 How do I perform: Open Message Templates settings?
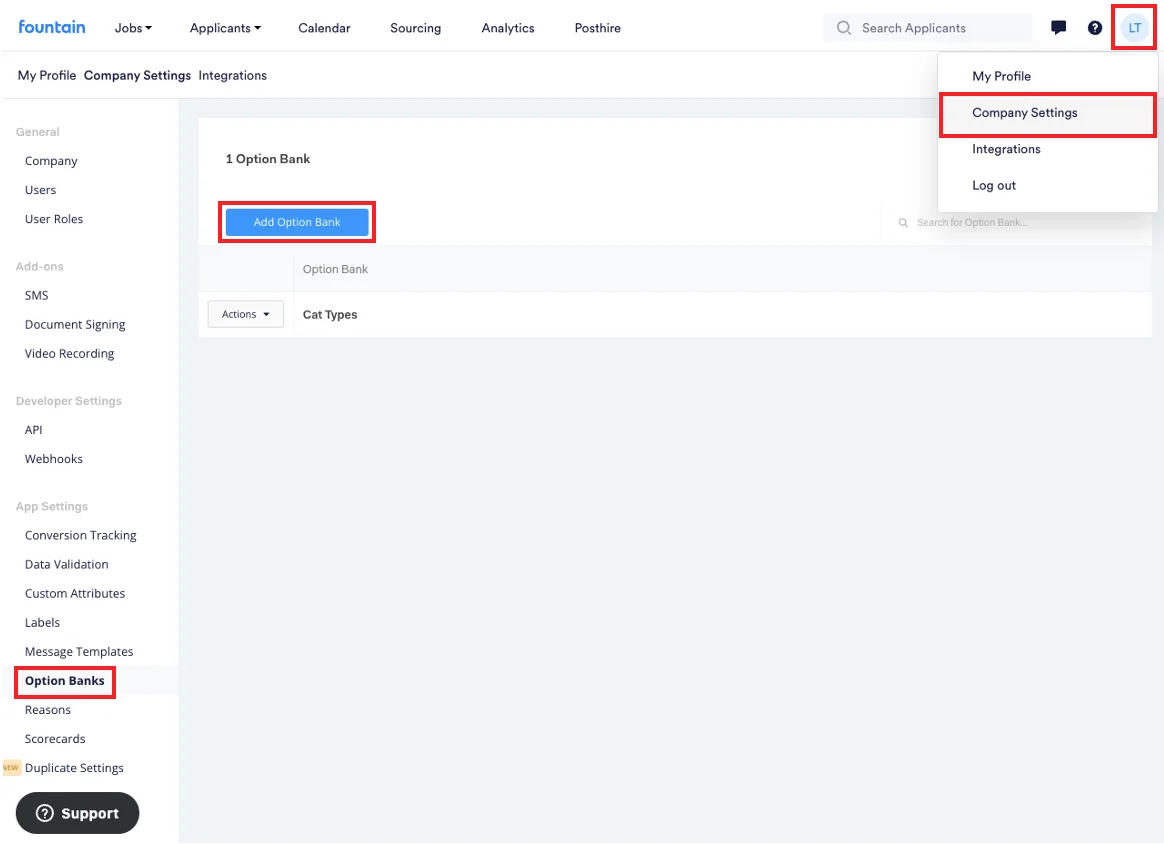coord(79,652)
